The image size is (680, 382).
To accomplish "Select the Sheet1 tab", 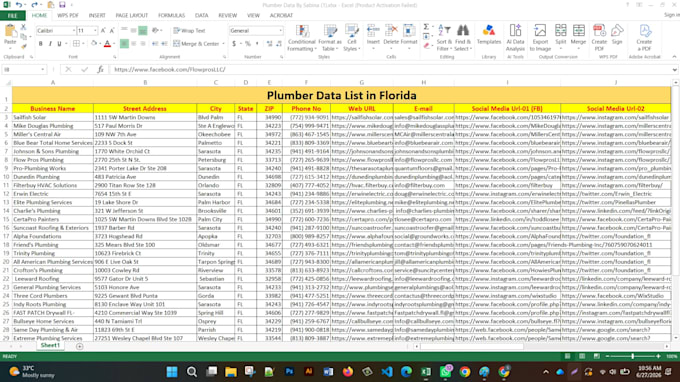I will pyautogui.click(x=50, y=346).
